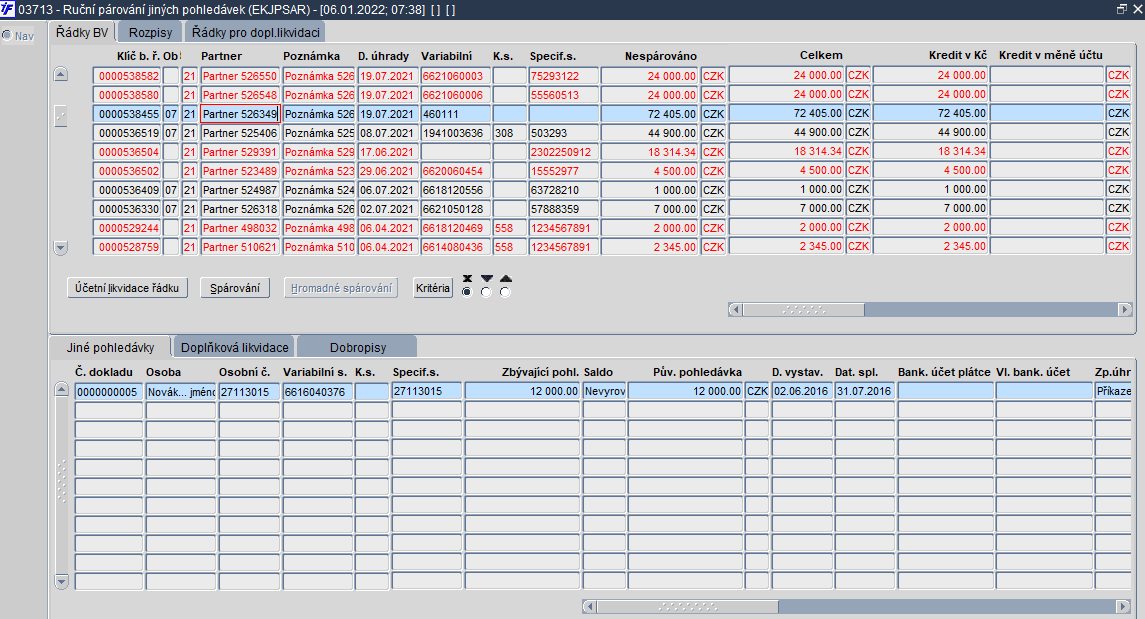Click right arrow of upper horizontal scrollbar
The height and width of the screenshot is (619, 1145).
(x=1125, y=310)
